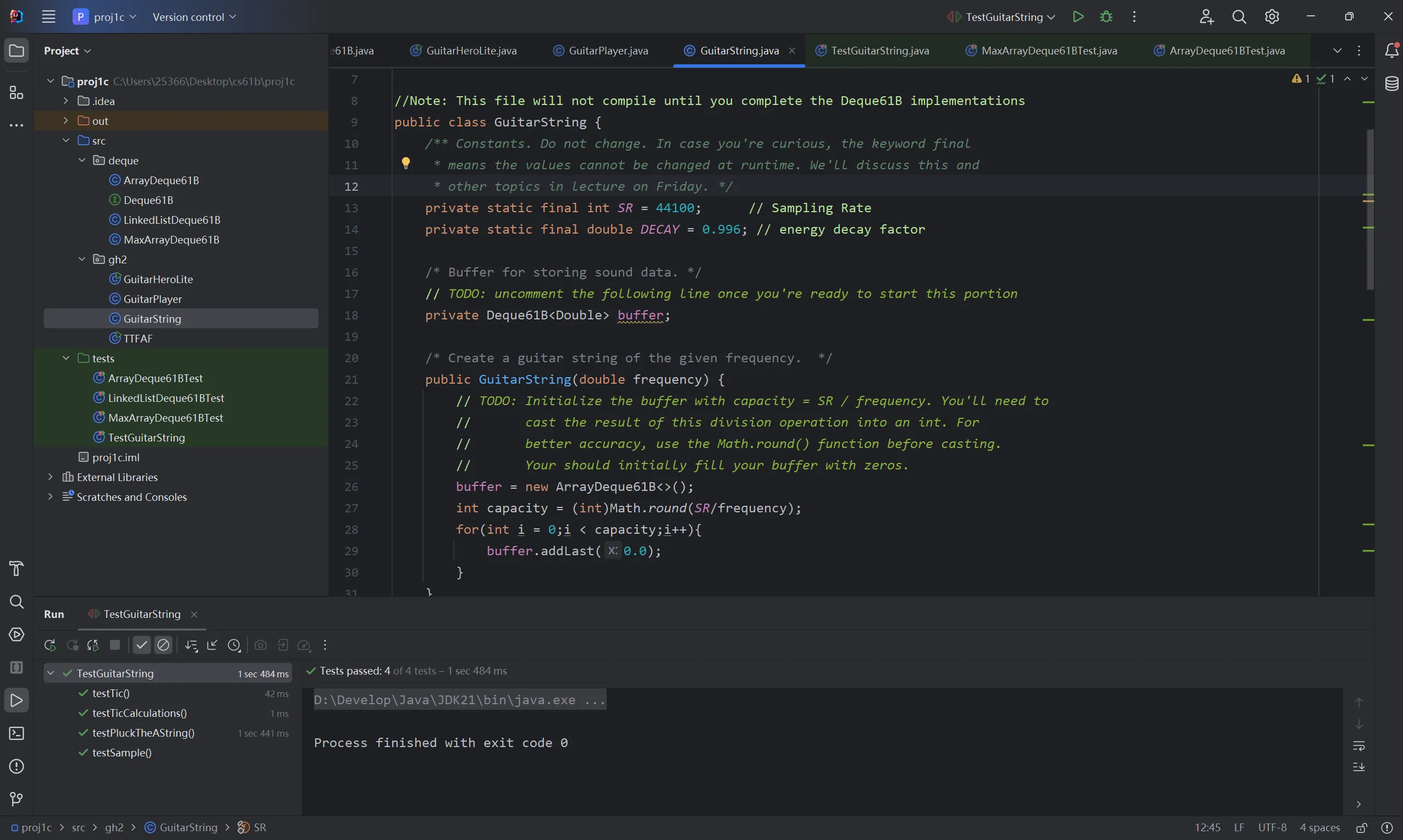
Task: Switch to MaxArrayDeque61BTest.java tab
Action: [1041, 51]
